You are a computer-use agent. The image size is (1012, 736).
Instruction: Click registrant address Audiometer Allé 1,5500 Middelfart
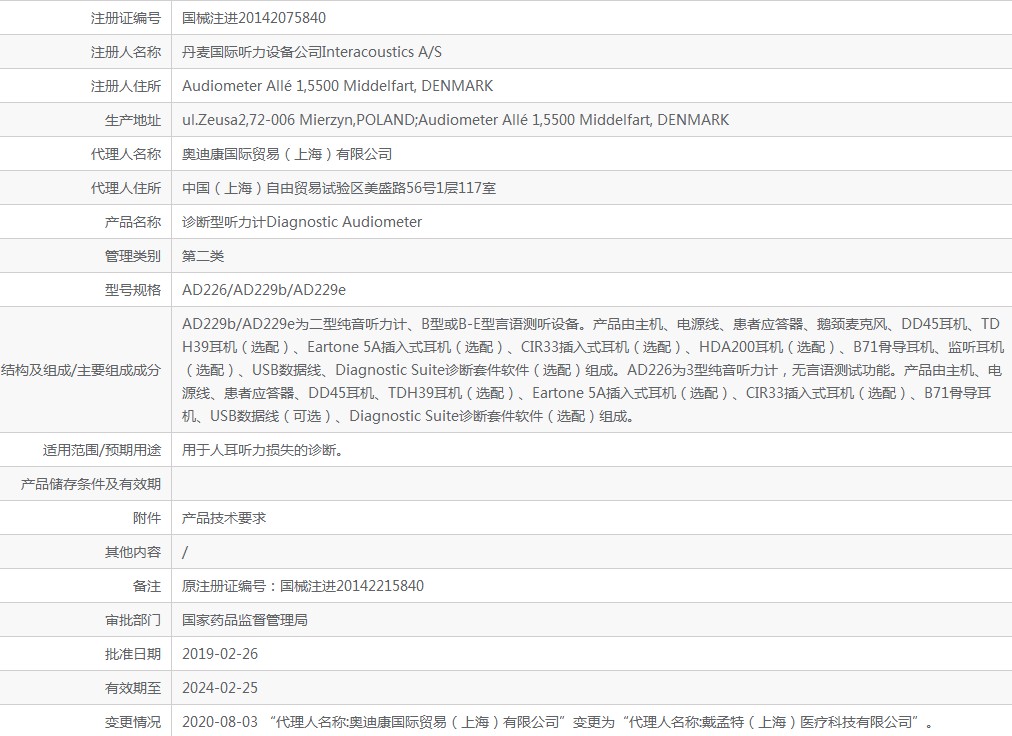coord(338,86)
